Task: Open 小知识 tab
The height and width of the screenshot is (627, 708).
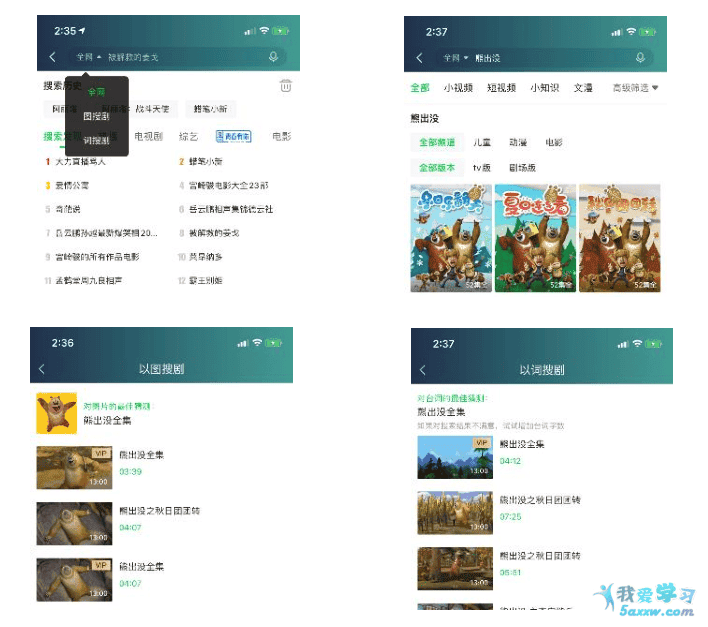Action: click(x=545, y=88)
